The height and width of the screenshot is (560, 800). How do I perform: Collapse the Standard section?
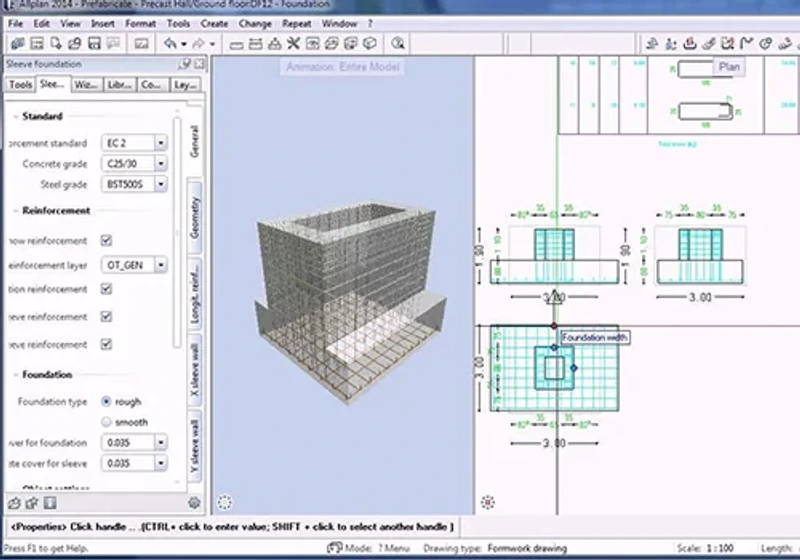click(x=15, y=116)
